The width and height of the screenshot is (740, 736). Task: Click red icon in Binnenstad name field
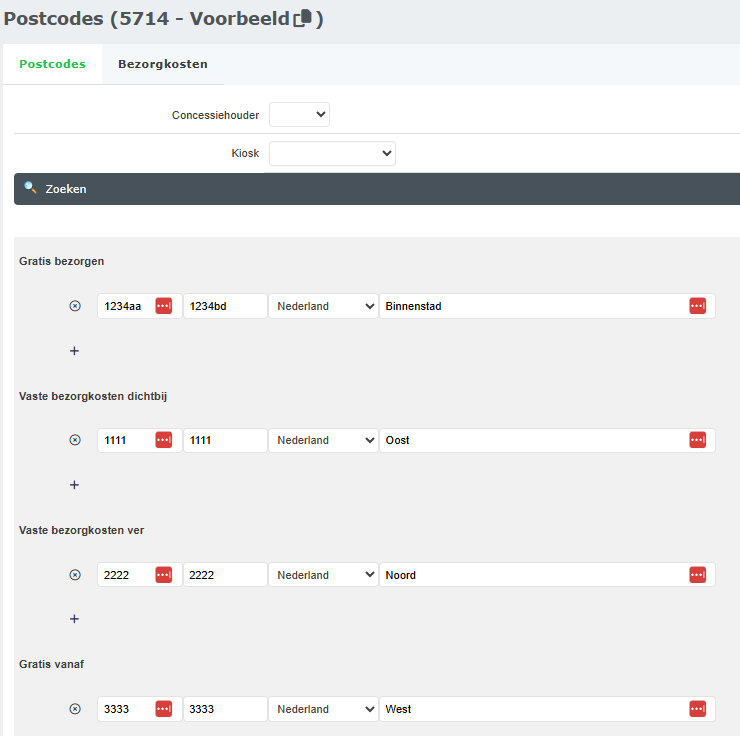click(x=697, y=306)
